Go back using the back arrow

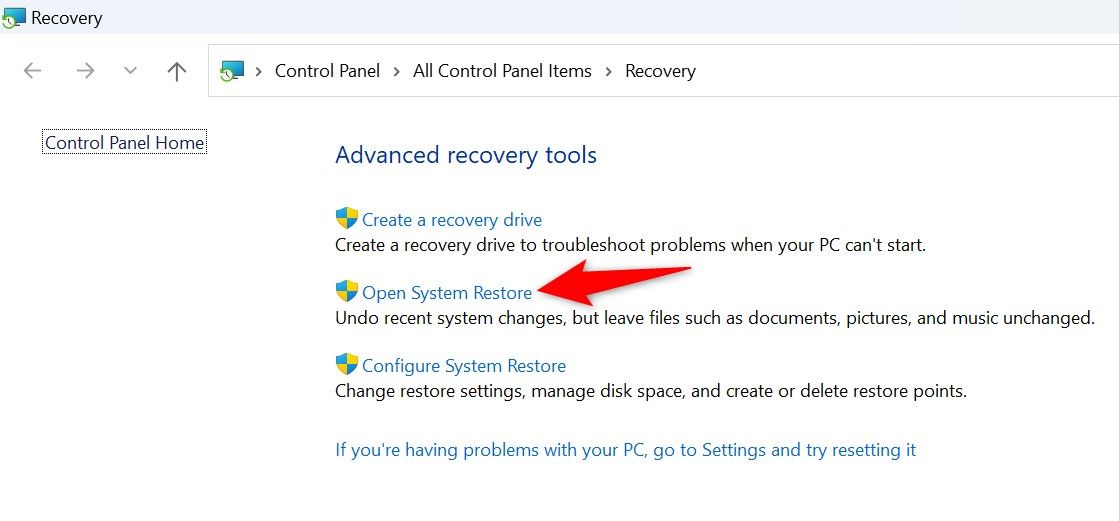33,71
